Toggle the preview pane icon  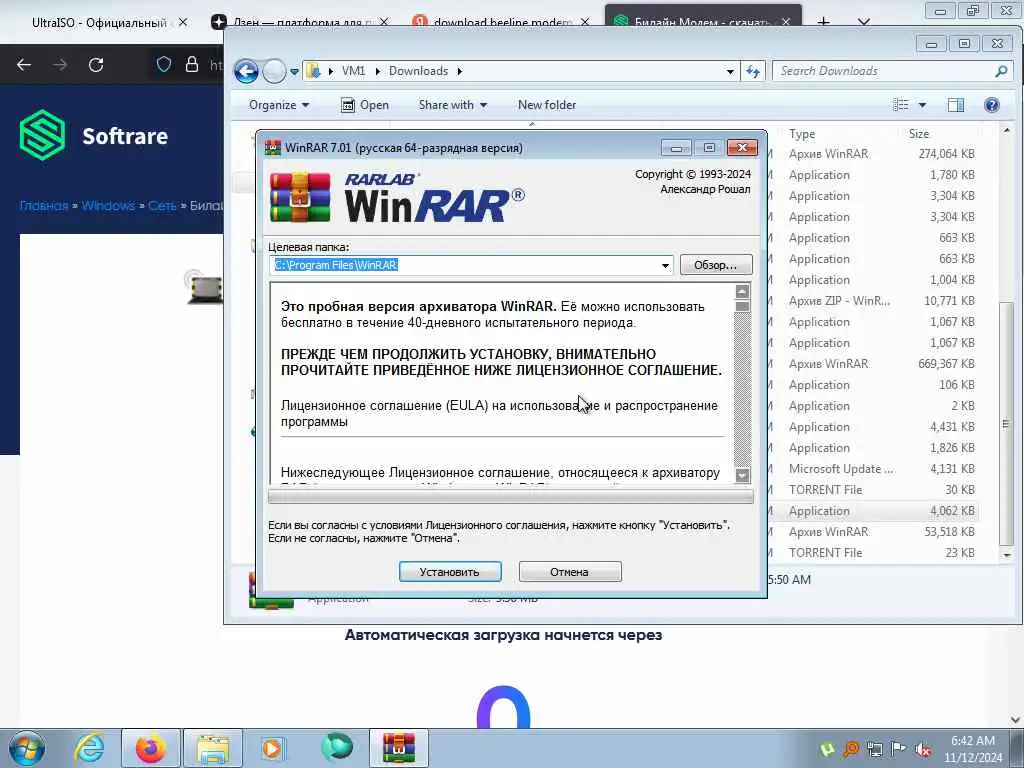955,104
